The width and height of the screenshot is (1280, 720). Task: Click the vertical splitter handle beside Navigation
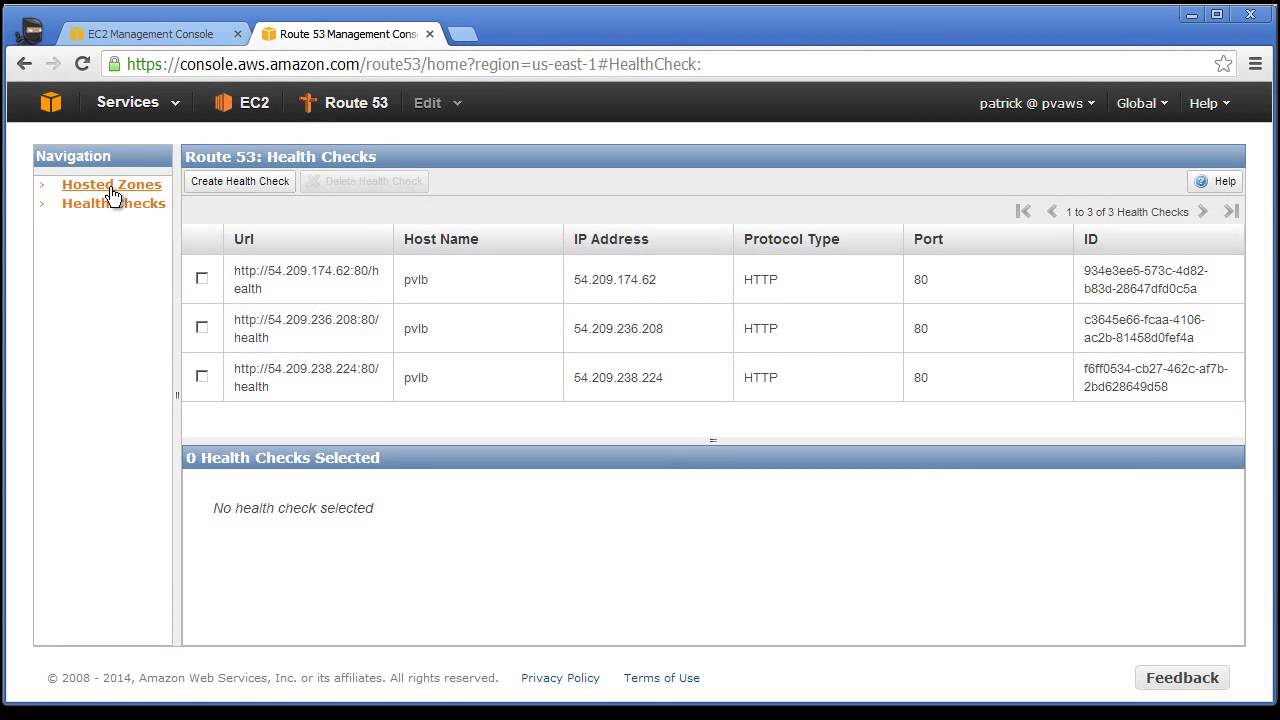coord(177,395)
